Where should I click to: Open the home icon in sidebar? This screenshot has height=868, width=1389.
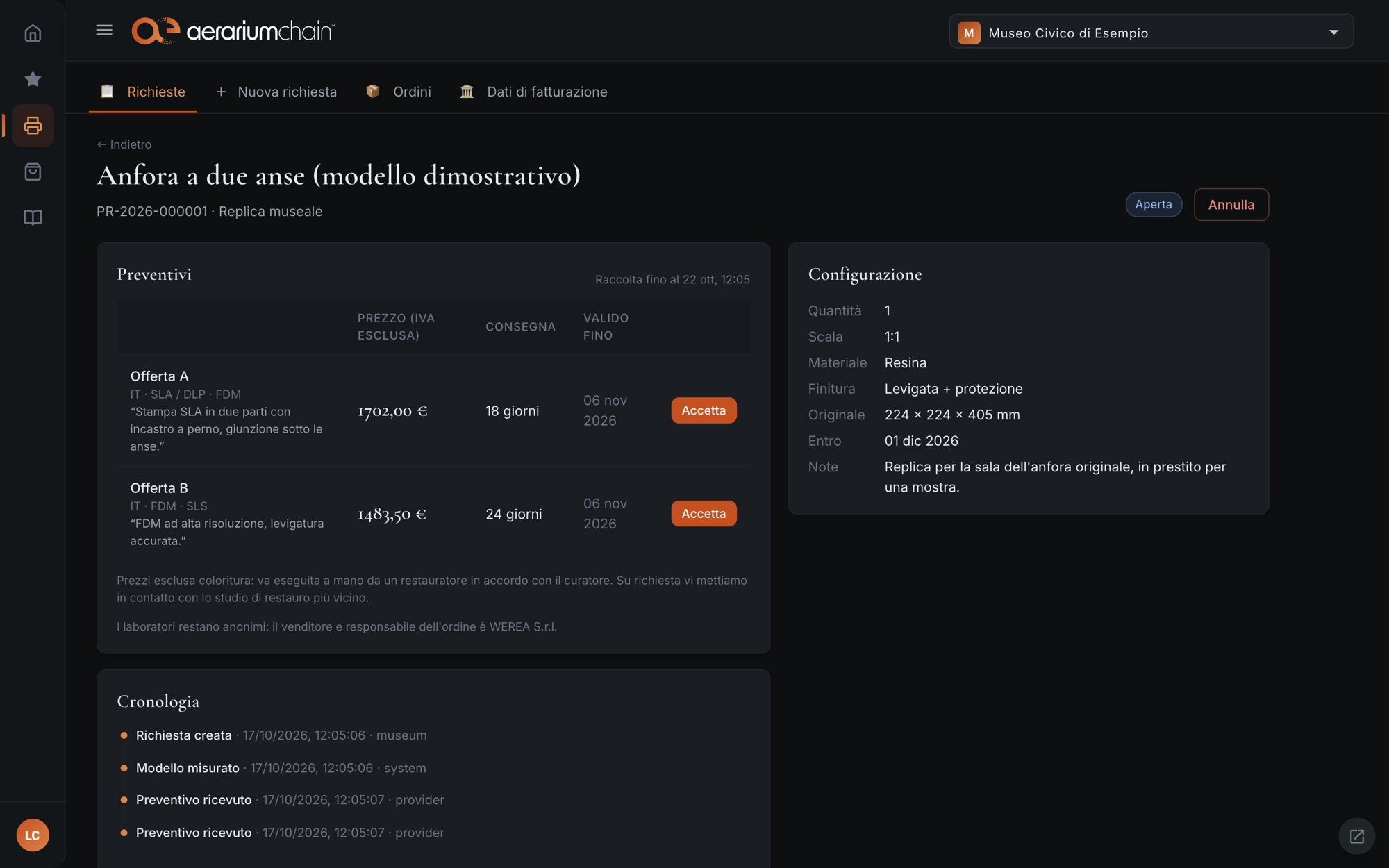coord(33,33)
